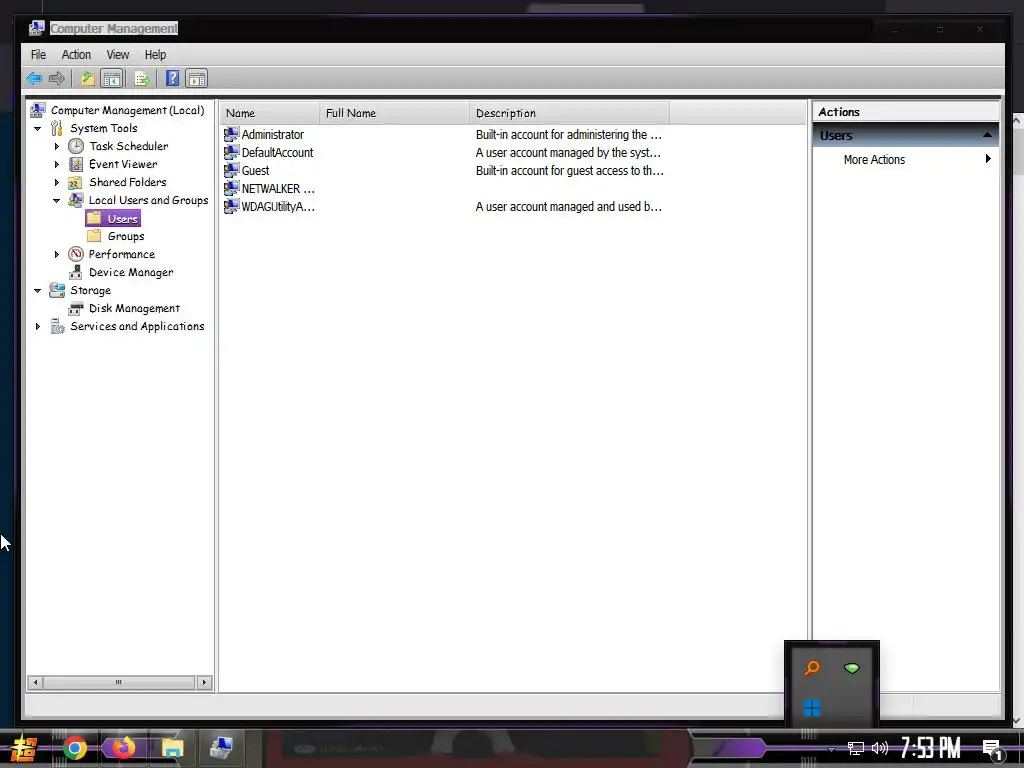Go back with the blue Back arrow

[34, 79]
